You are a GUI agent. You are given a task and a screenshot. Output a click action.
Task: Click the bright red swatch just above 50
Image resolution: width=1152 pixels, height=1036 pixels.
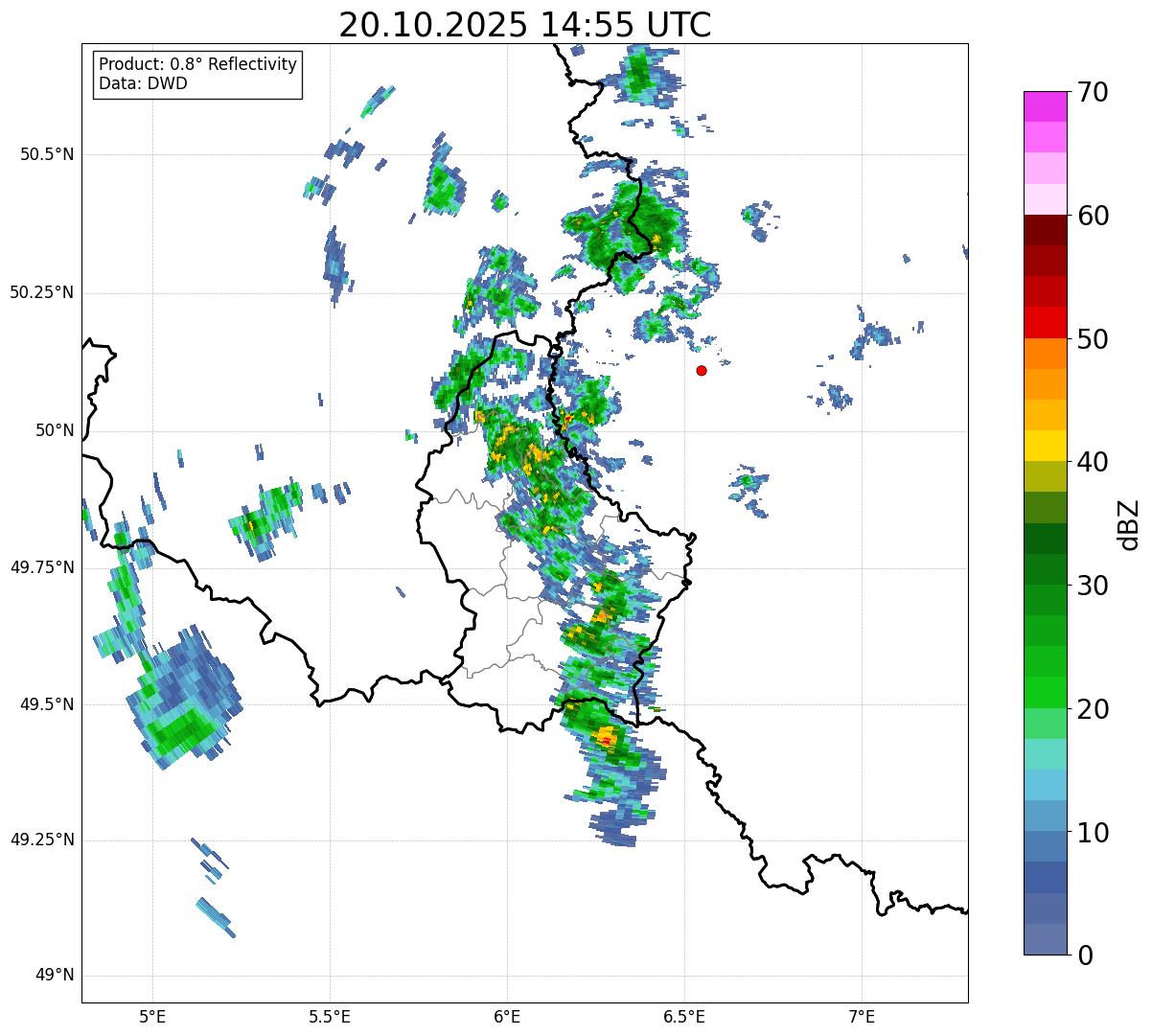pyautogui.click(x=1045, y=322)
